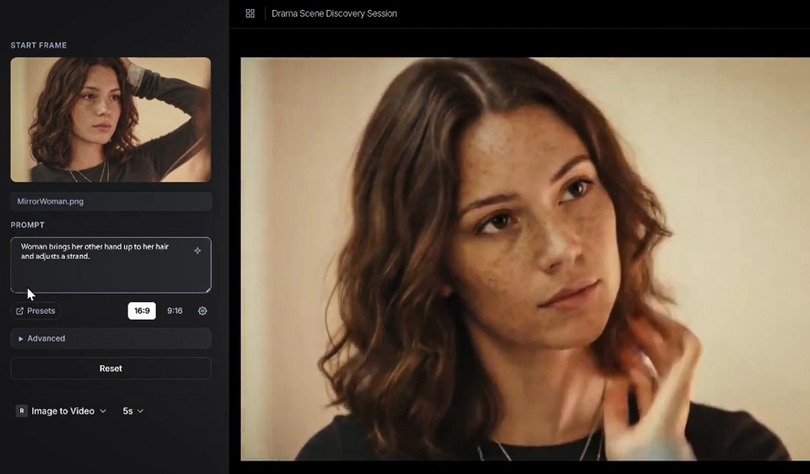Click the START FRAME section label
The image size is (810, 474).
pyautogui.click(x=39, y=45)
